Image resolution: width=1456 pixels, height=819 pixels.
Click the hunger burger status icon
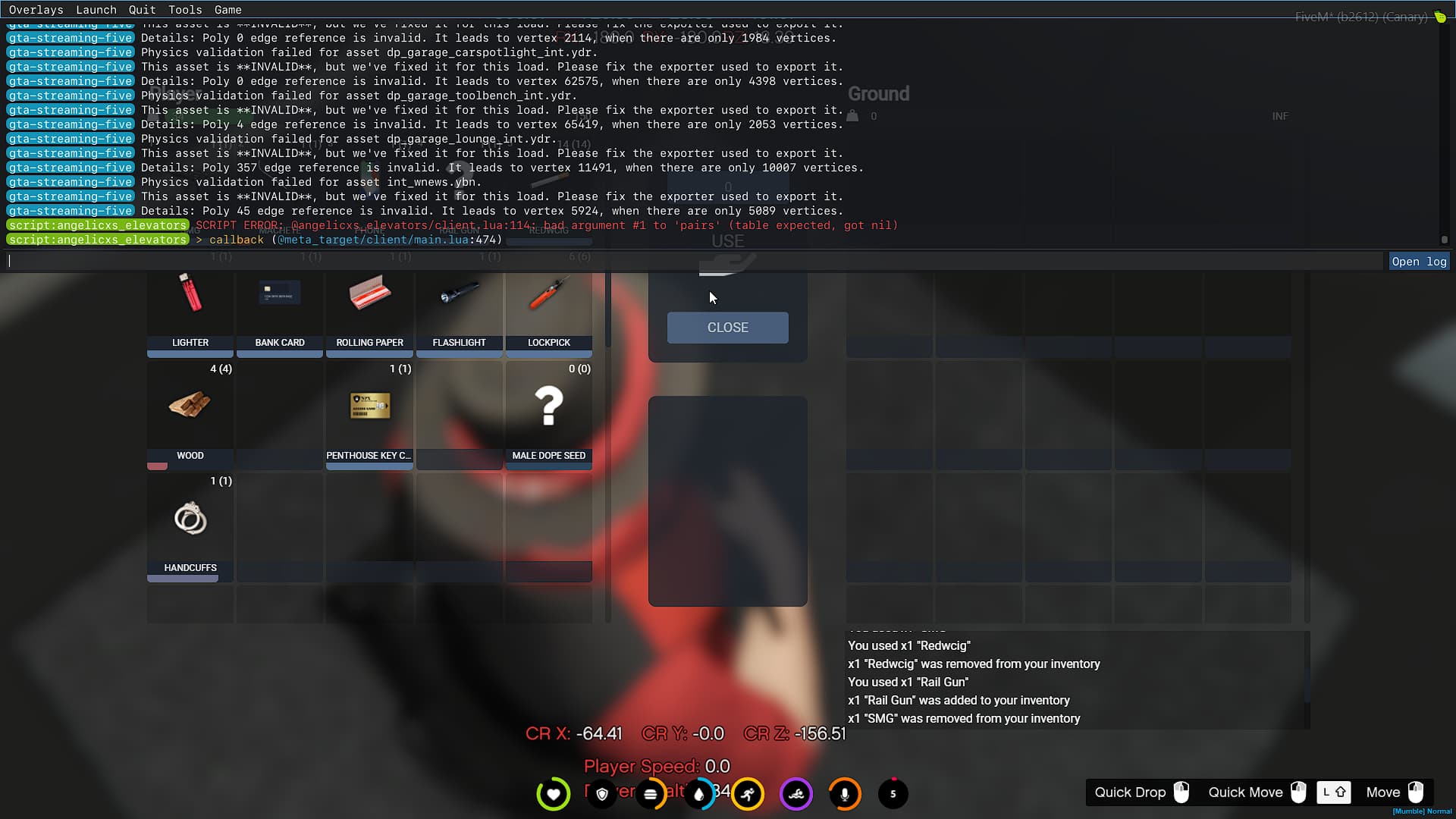click(651, 794)
